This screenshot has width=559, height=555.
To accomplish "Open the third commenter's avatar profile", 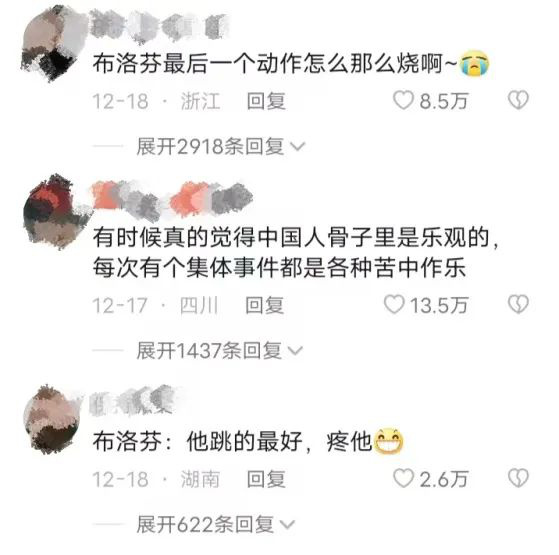I will click(x=53, y=420).
